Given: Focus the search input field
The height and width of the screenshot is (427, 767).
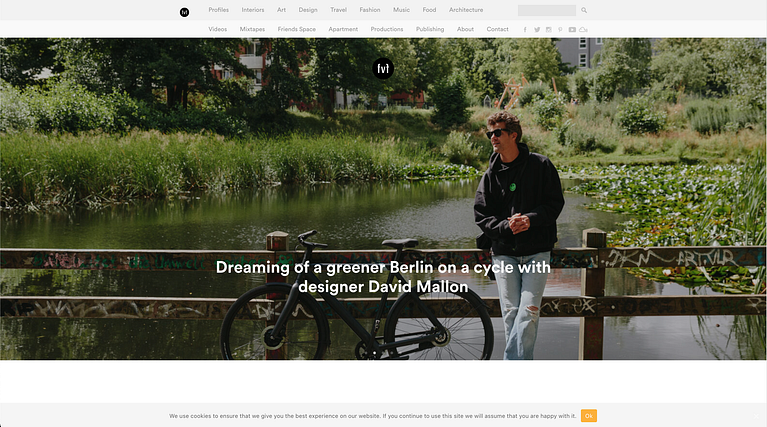Looking at the screenshot, I should point(547,10).
